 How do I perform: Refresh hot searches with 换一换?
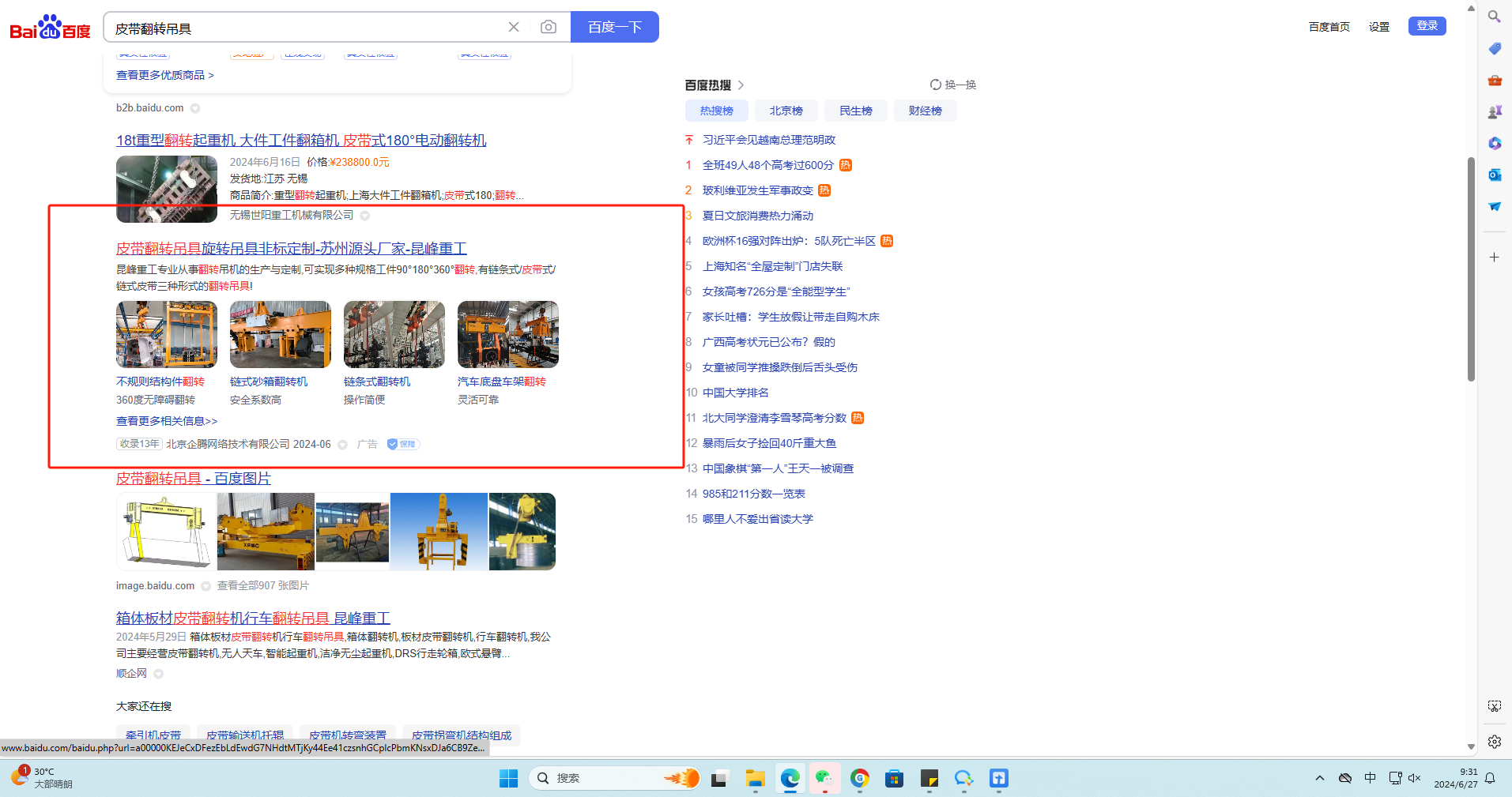tap(953, 85)
